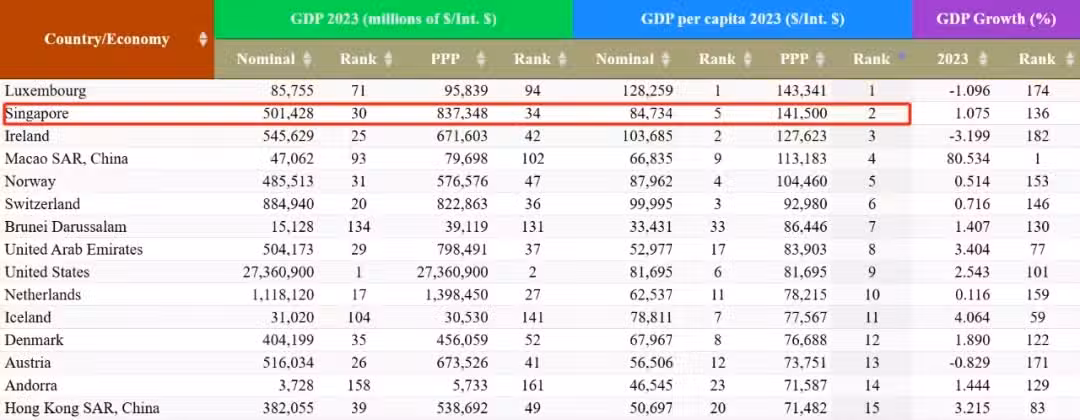Screen dimensions: 1080x420
Task: Click sort arrows beside Rank after per capita Nominal
Action: [x=748, y=59]
